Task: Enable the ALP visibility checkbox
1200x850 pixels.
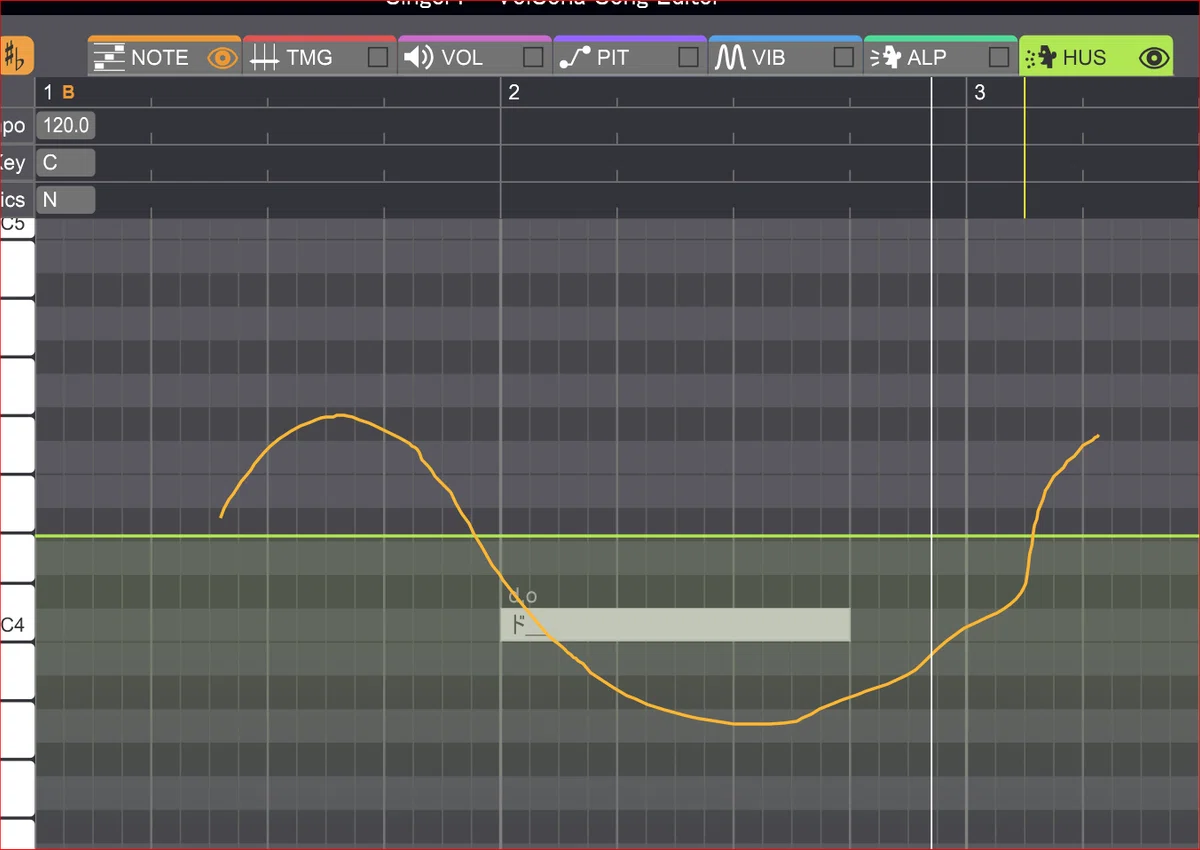Action: tap(998, 57)
